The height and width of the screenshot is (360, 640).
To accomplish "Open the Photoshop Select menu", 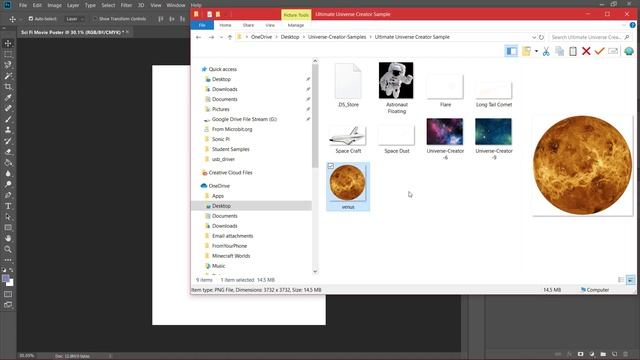I will coord(108,5).
